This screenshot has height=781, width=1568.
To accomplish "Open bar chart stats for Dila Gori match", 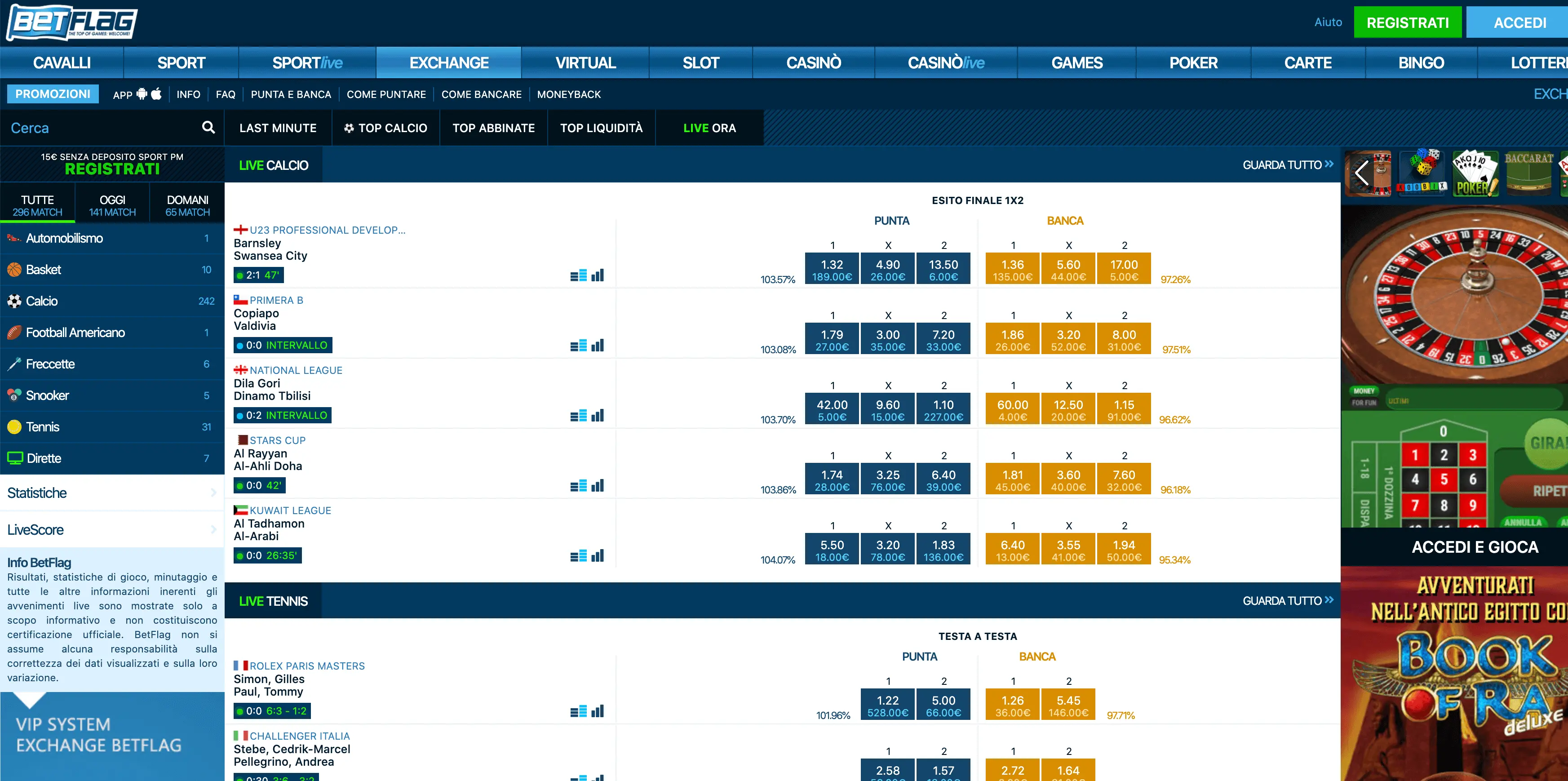I will coord(598,415).
